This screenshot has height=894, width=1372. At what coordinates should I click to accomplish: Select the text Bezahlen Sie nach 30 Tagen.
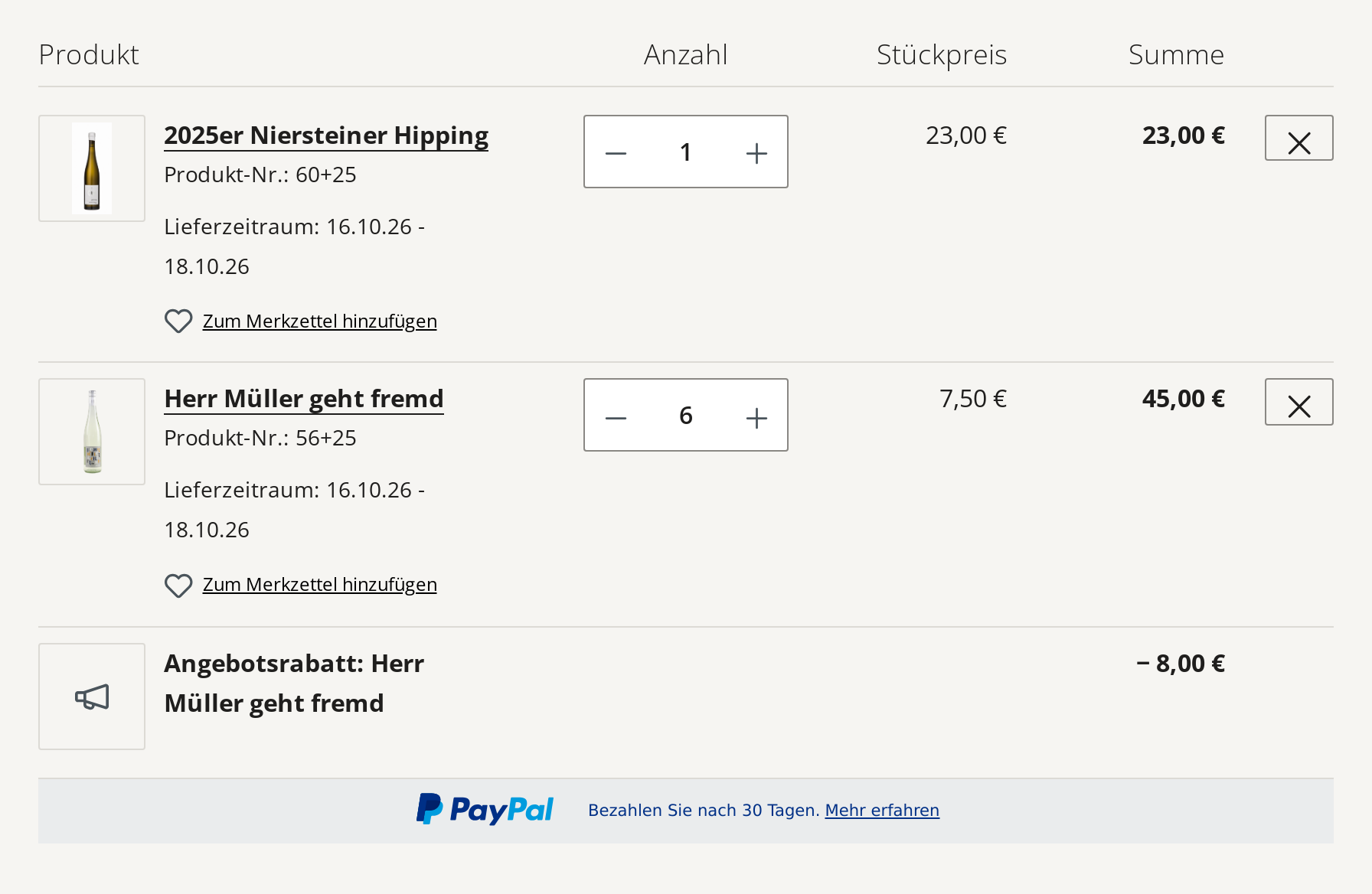(x=704, y=810)
